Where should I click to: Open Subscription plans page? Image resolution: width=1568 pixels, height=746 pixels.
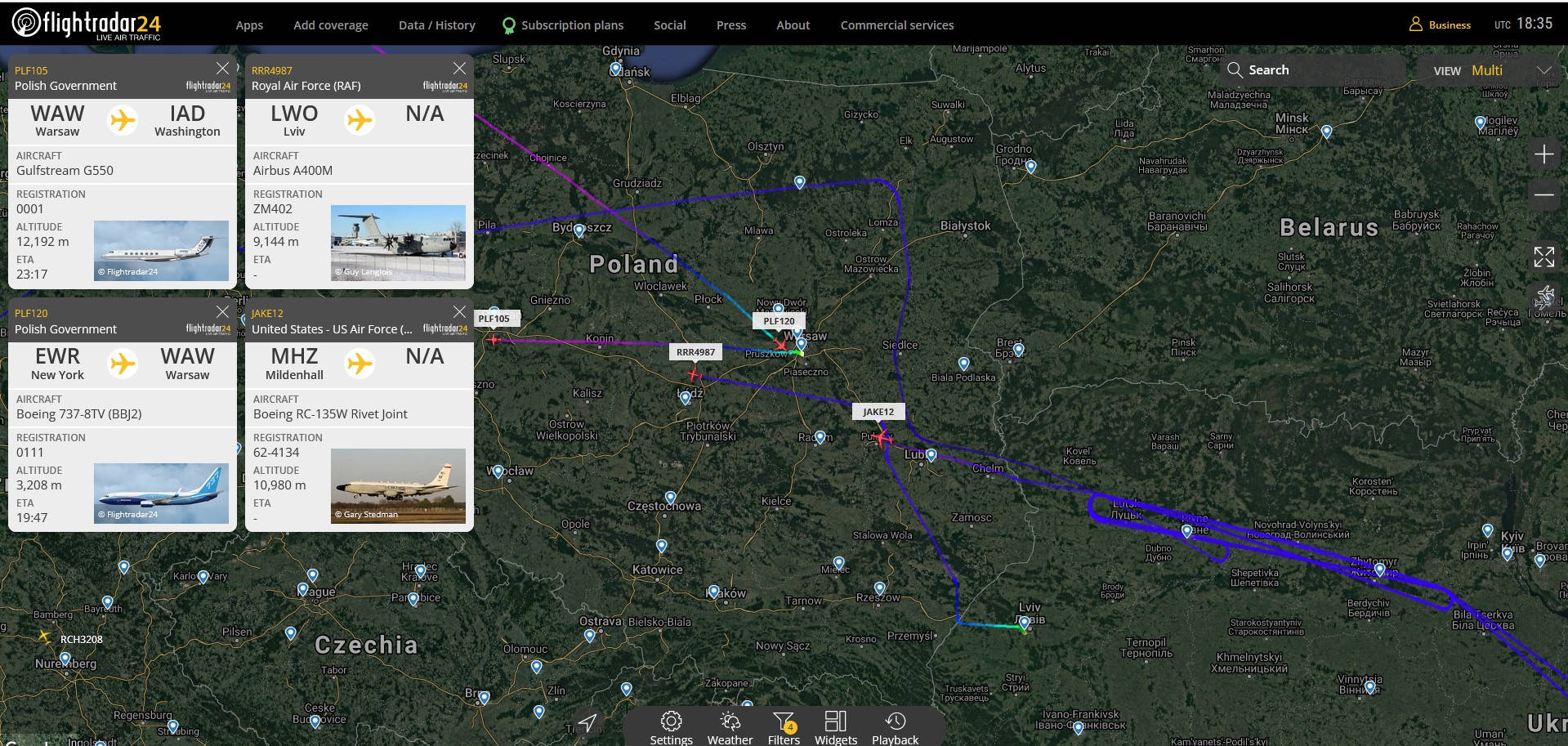(x=563, y=25)
